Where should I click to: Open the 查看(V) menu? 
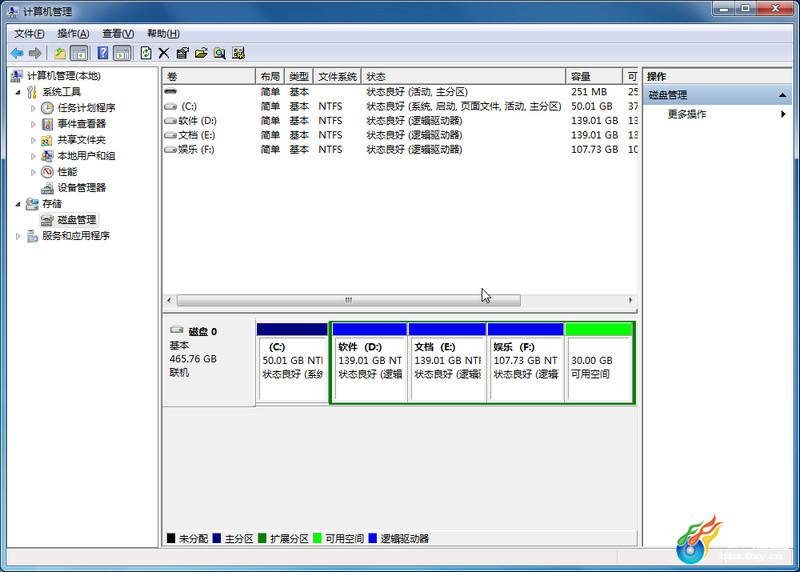[x=118, y=34]
